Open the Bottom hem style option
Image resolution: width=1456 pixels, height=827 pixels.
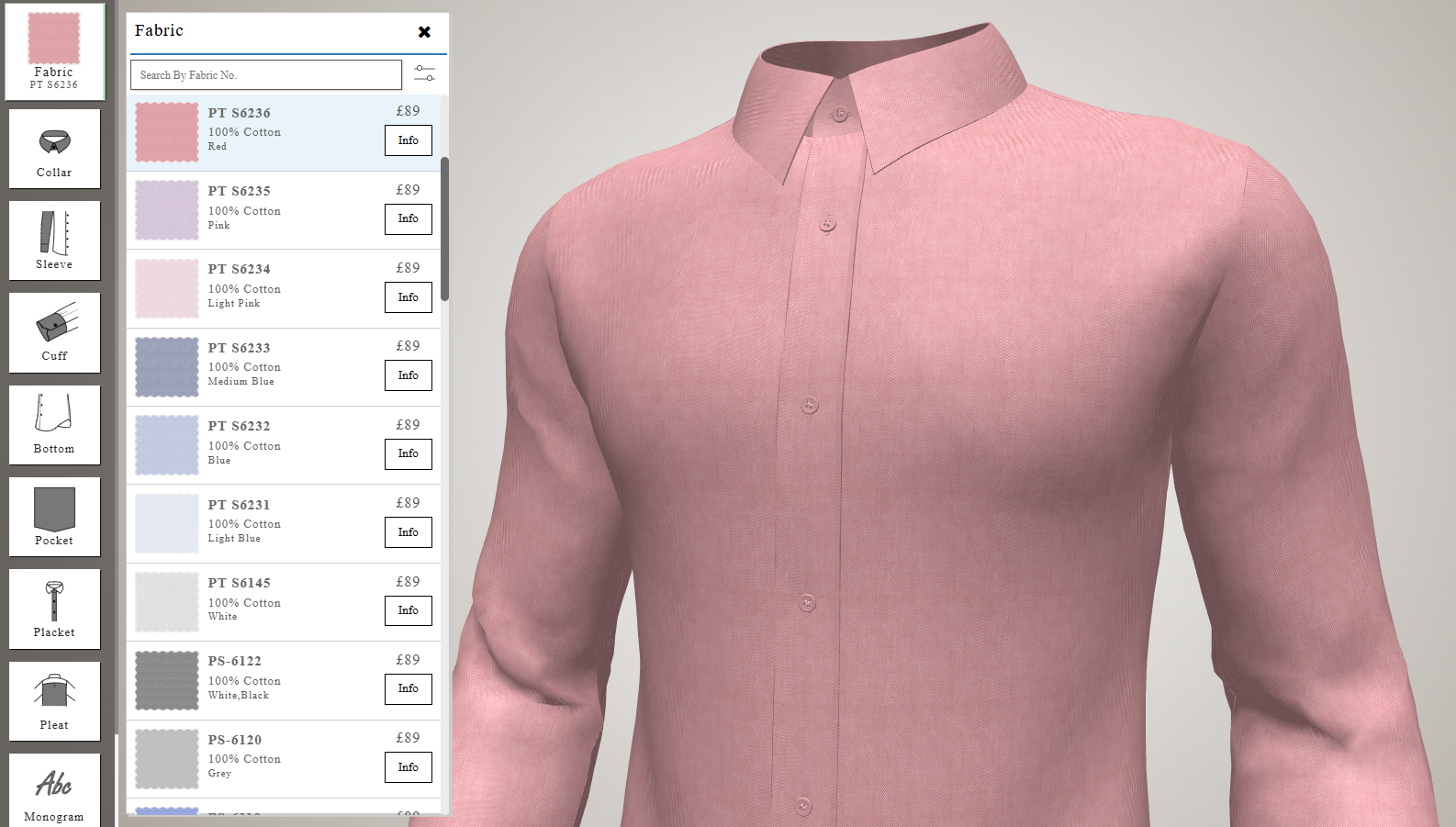pyautogui.click(x=54, y=425)
